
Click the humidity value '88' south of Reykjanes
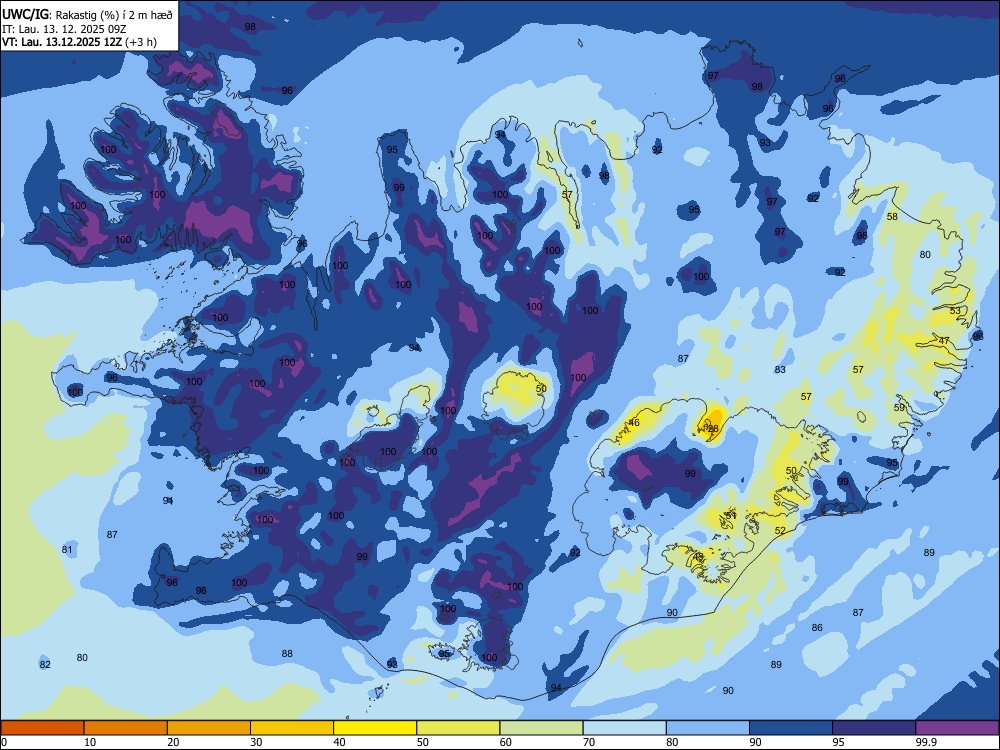[x=287, y=653]
